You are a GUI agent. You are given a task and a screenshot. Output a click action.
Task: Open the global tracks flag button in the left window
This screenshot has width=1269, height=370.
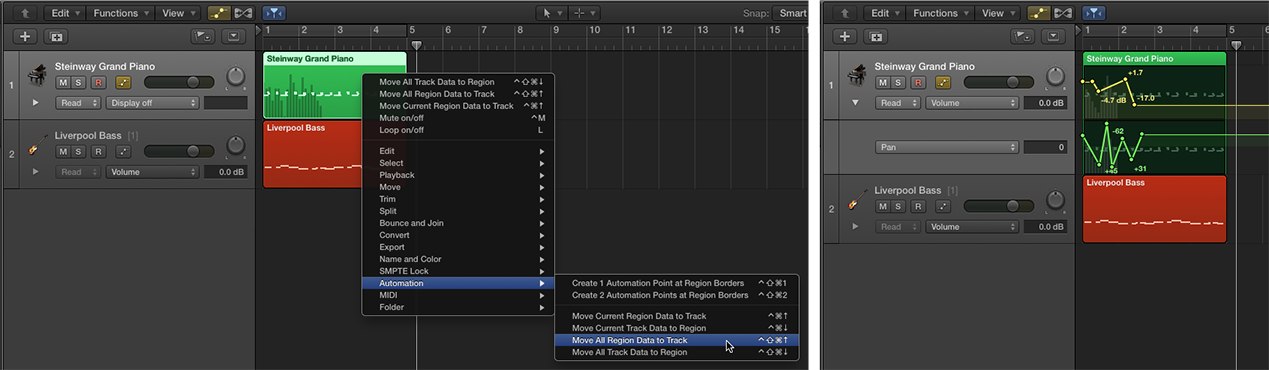[x=203, y=36]
